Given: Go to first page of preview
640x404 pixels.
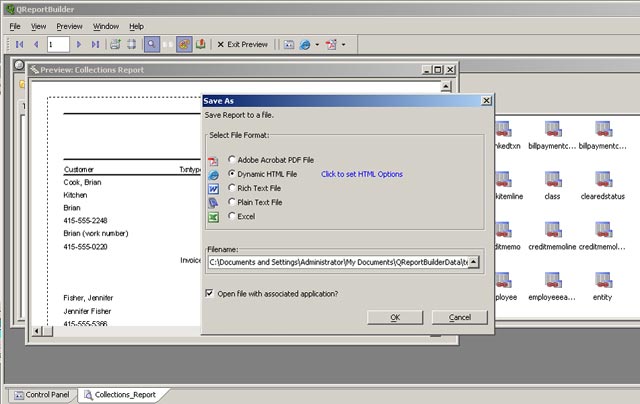Looking at the screenshot, I should pos(19,44).
